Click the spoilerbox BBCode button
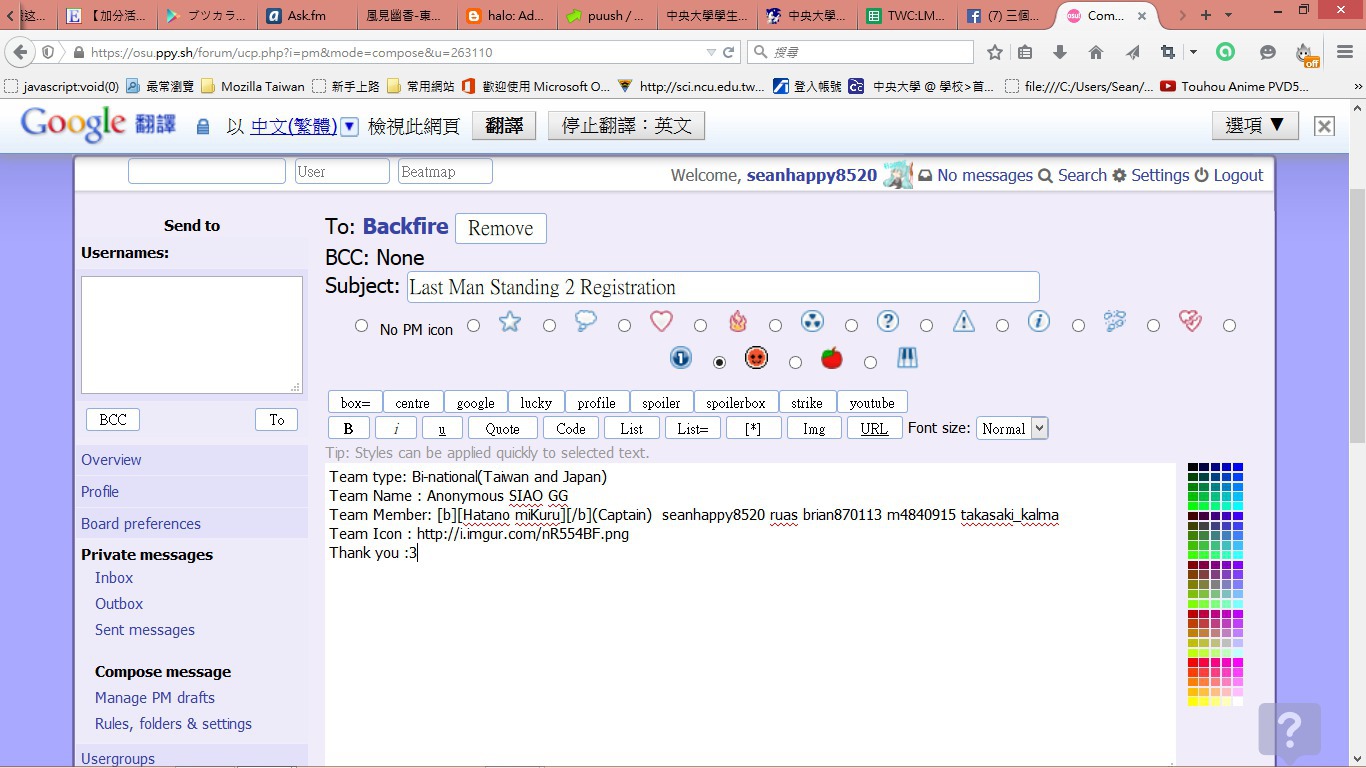This screenshot has height=768, width=1366. pos(736,402)
